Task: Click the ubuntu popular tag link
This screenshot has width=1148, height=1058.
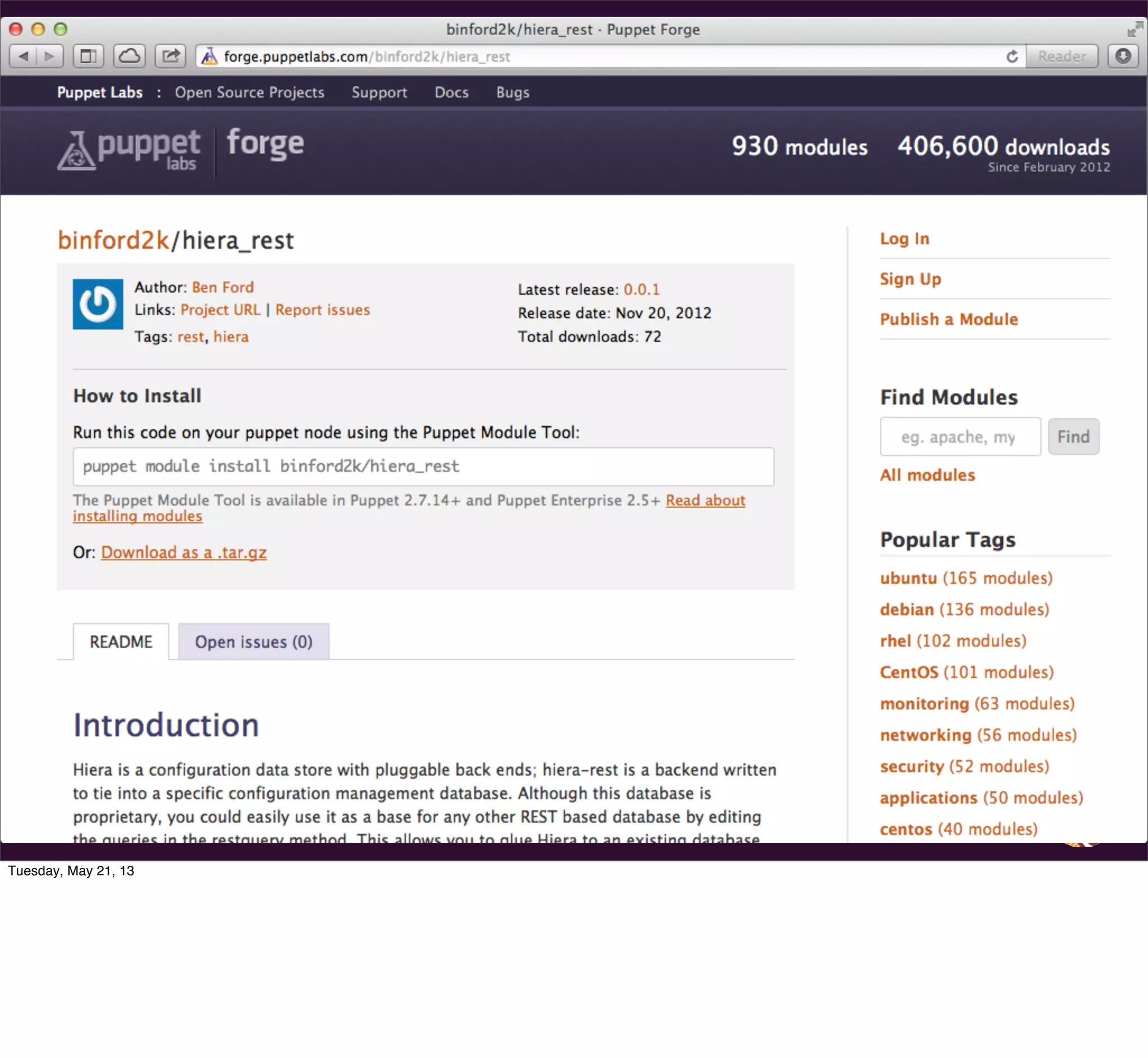Action: 908,578
